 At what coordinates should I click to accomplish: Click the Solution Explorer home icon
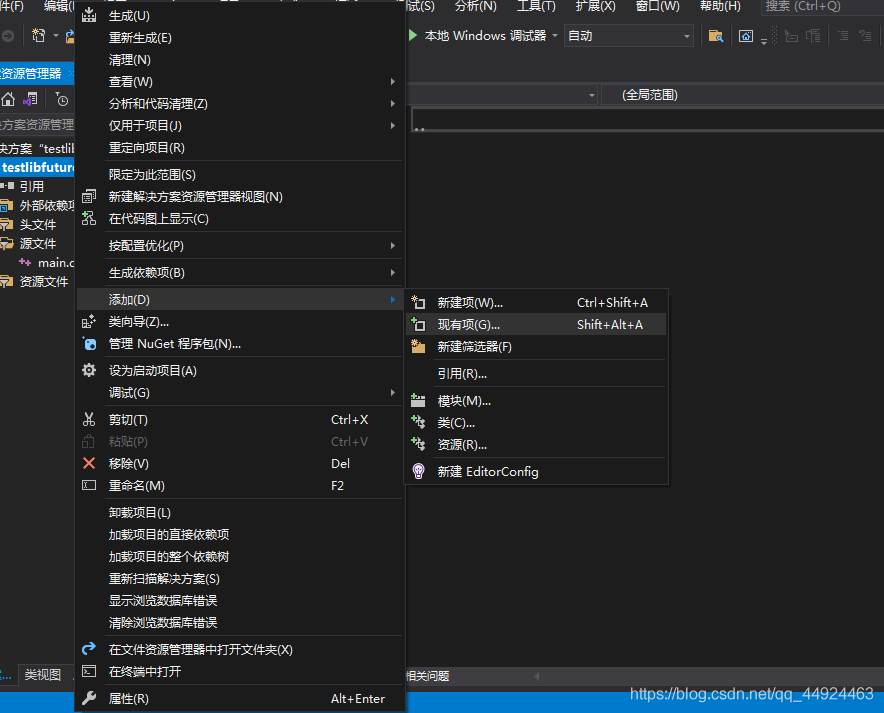click(x=8, y=100)
